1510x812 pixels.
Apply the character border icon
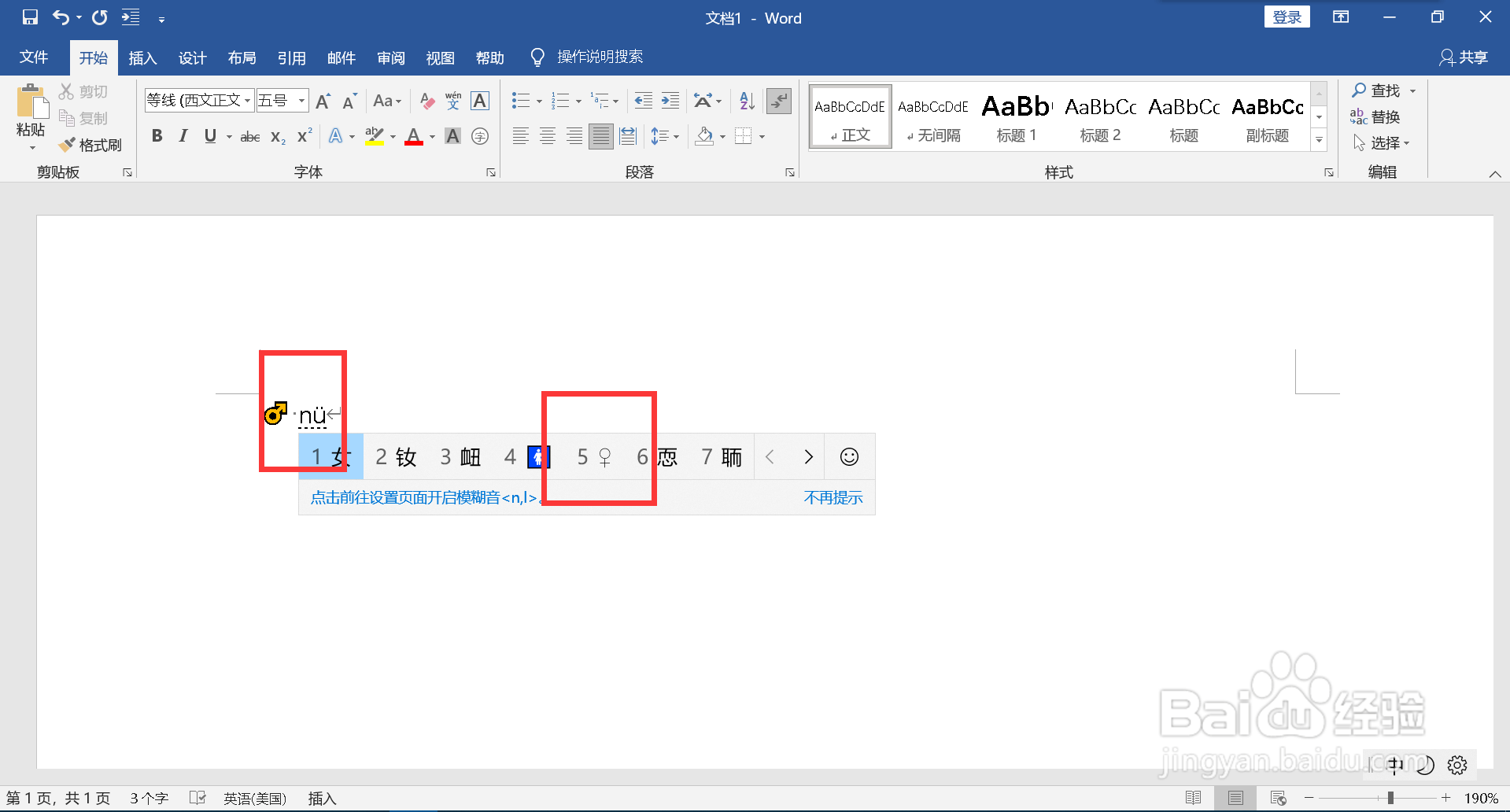tap(480, 101)
